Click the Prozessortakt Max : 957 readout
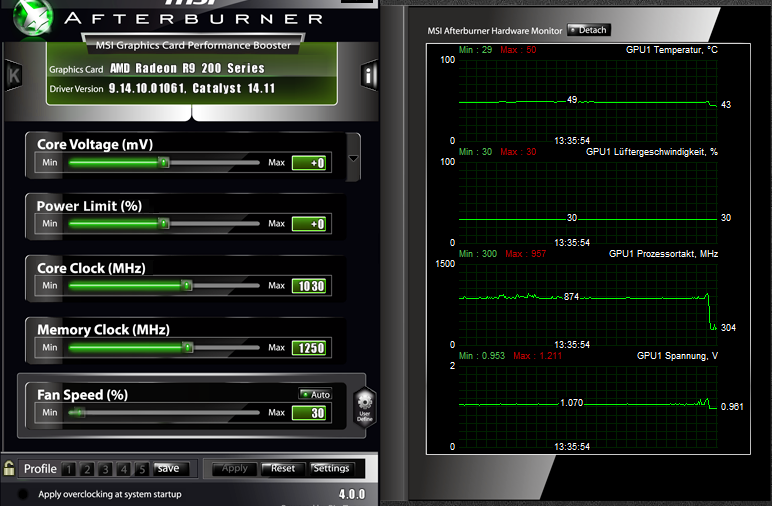This screenshot has height=506, width=772. tap(525, 254)
